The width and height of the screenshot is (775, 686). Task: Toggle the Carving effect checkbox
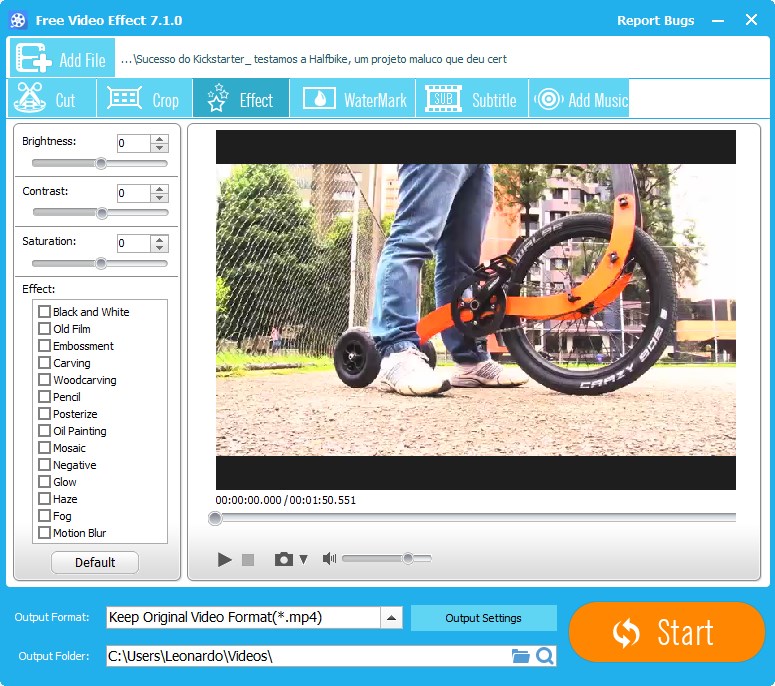point(44,363)
